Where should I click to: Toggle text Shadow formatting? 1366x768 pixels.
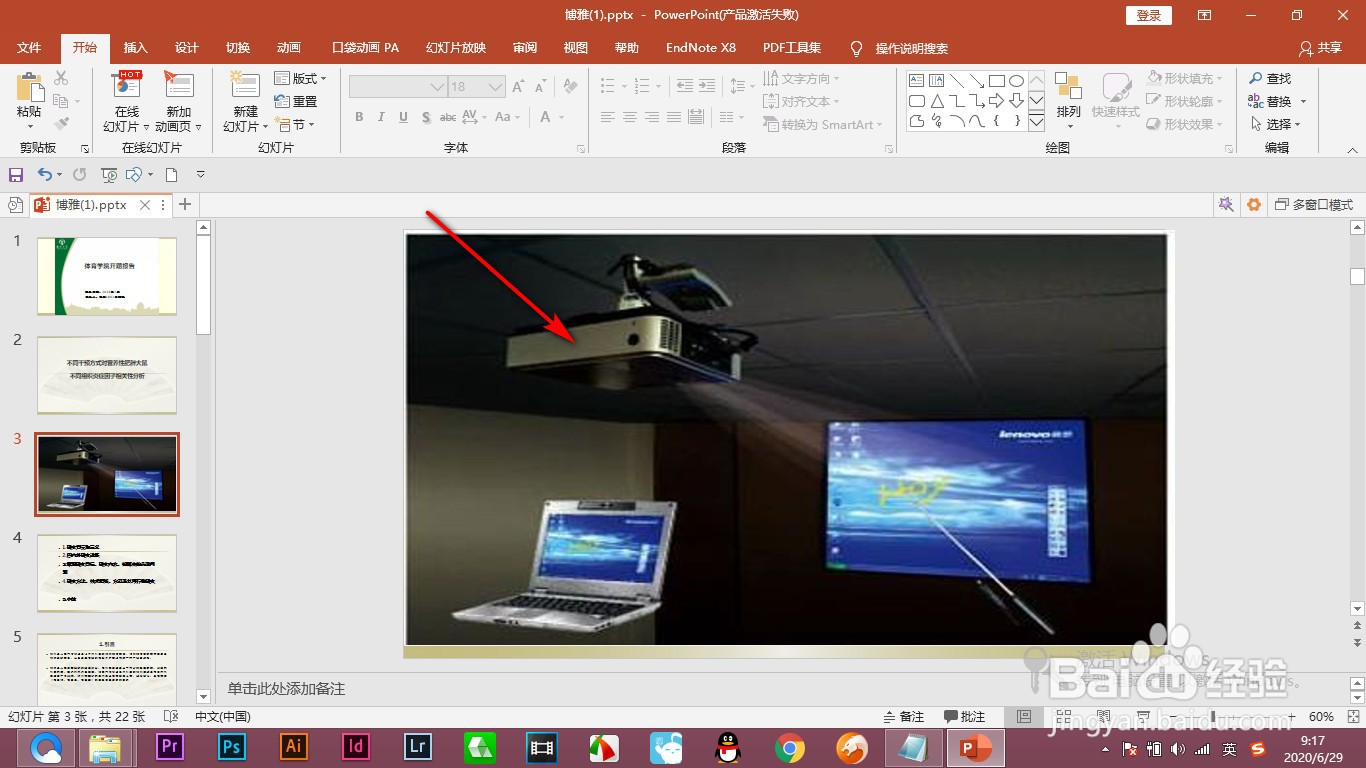[426, 117]
